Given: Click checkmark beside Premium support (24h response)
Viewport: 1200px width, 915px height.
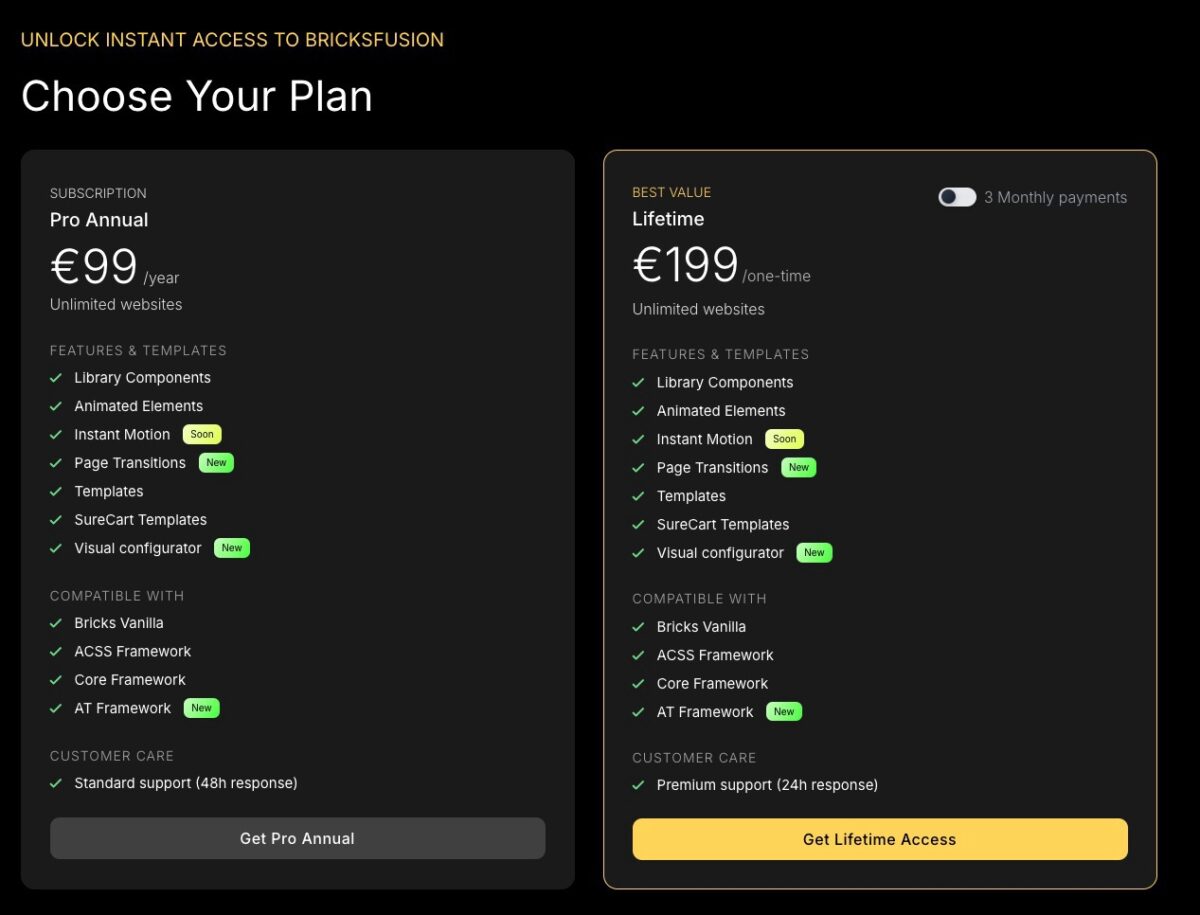Looking at the screenshot, I should 638,785.
